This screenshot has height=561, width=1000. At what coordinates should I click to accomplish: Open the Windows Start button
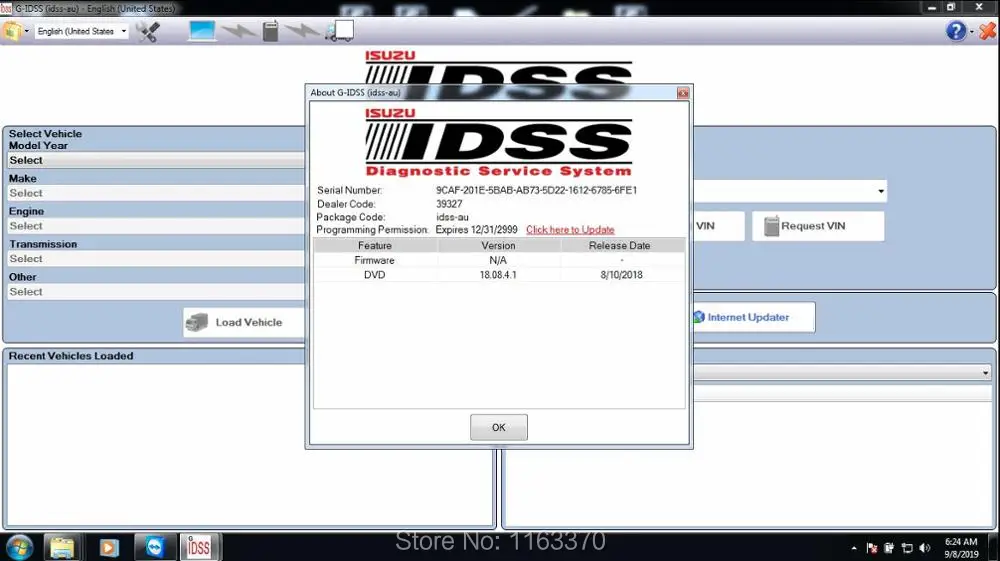pyautogui.click(x=19, y=547)
